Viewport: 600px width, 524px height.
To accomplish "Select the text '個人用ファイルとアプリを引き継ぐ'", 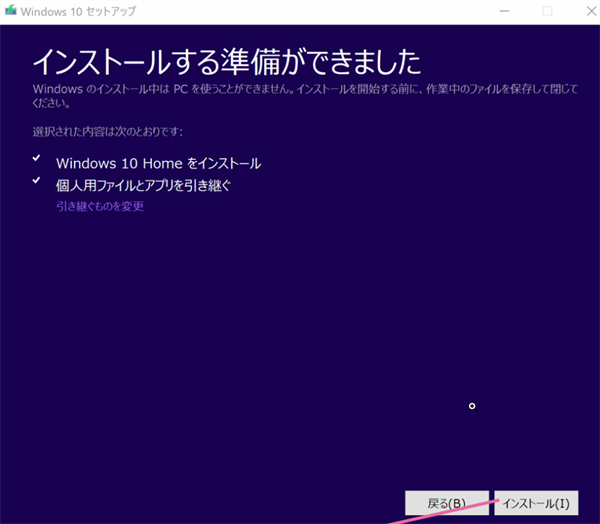I will pyautogui.click(x=143, y=186).
